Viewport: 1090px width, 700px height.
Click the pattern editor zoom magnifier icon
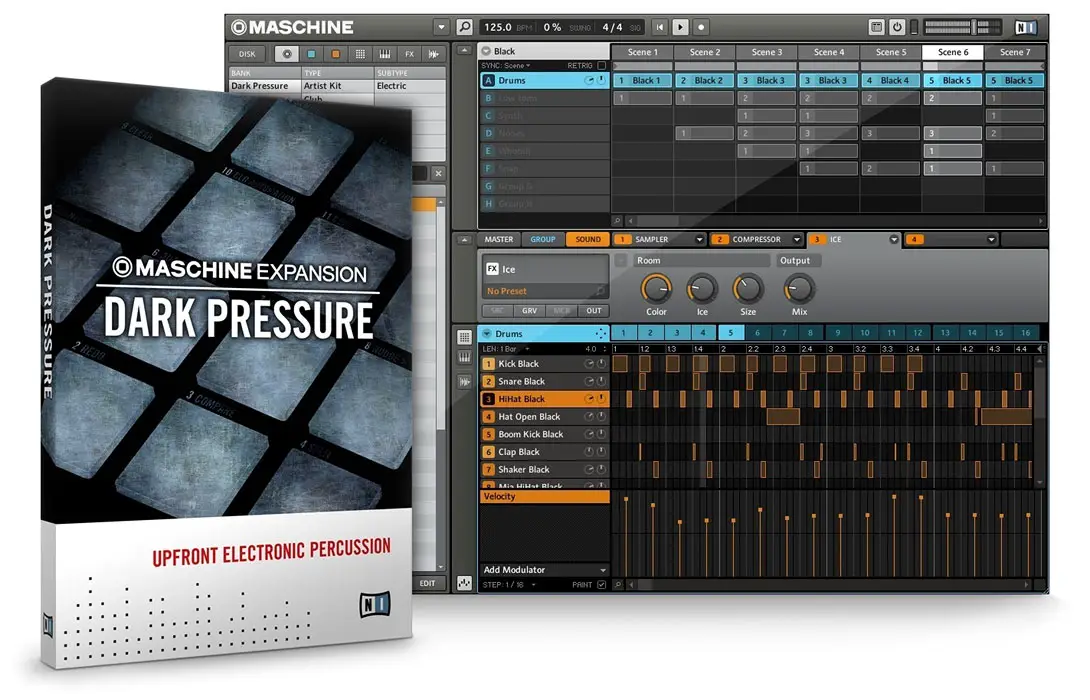tap(618, 585)
